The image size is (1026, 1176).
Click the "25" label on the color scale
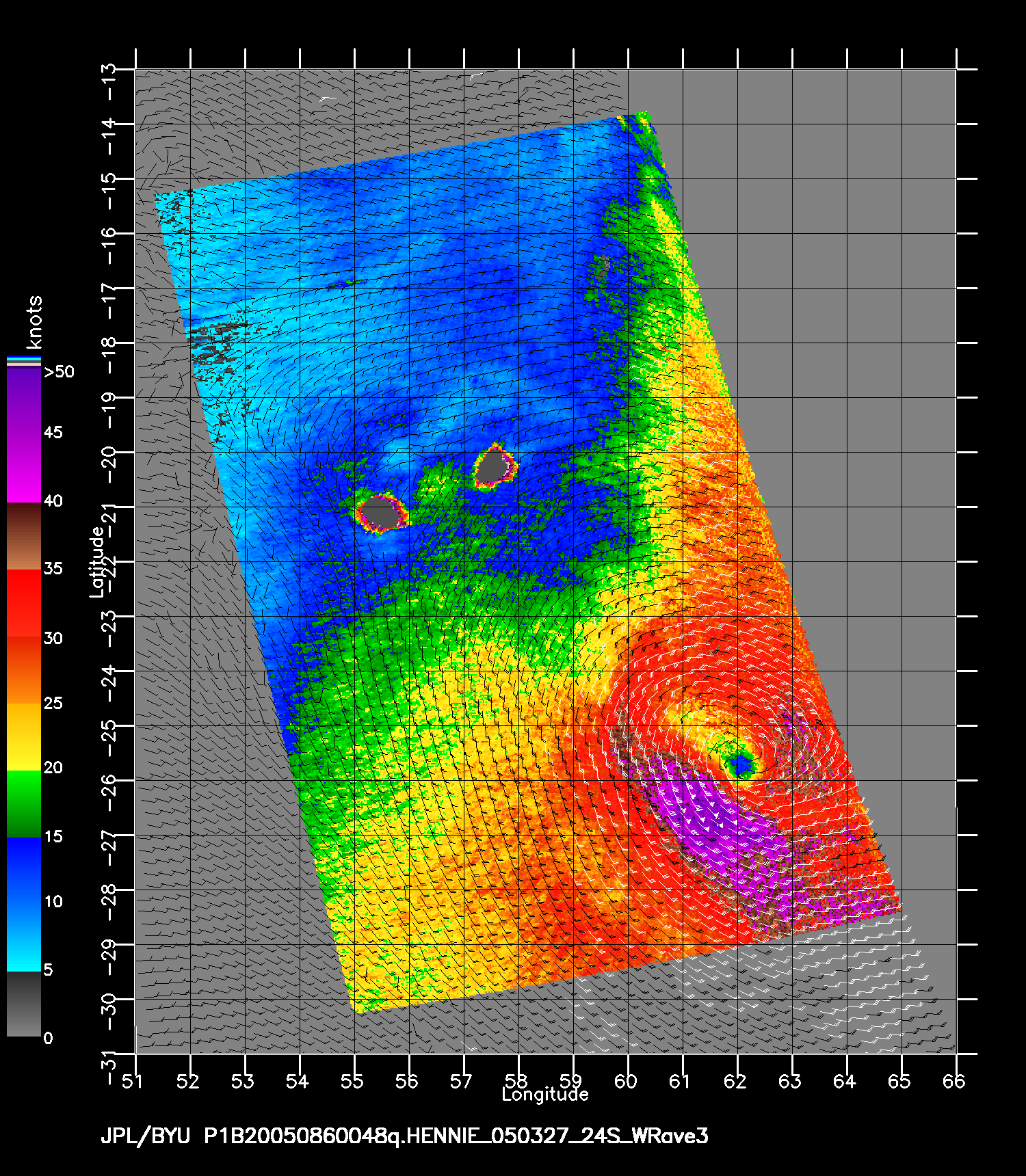(53, 704)
